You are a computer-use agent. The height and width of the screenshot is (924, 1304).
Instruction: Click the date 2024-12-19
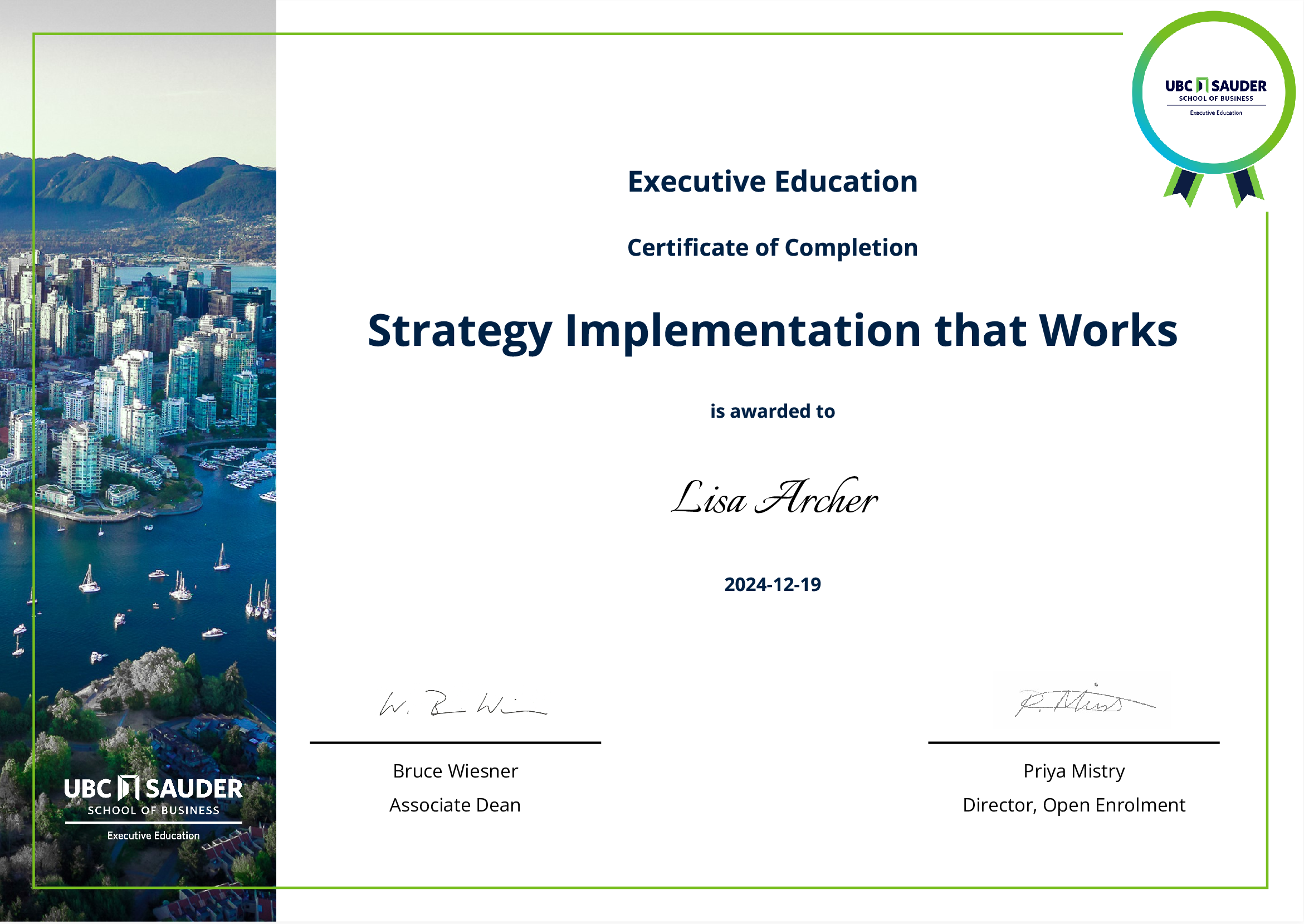772,585
